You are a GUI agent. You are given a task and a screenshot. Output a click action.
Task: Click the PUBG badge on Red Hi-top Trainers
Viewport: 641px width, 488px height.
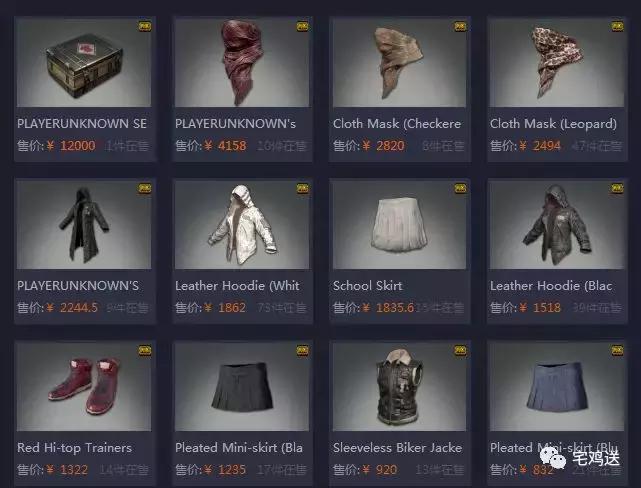pyautogui.click(x=145, y=351)
